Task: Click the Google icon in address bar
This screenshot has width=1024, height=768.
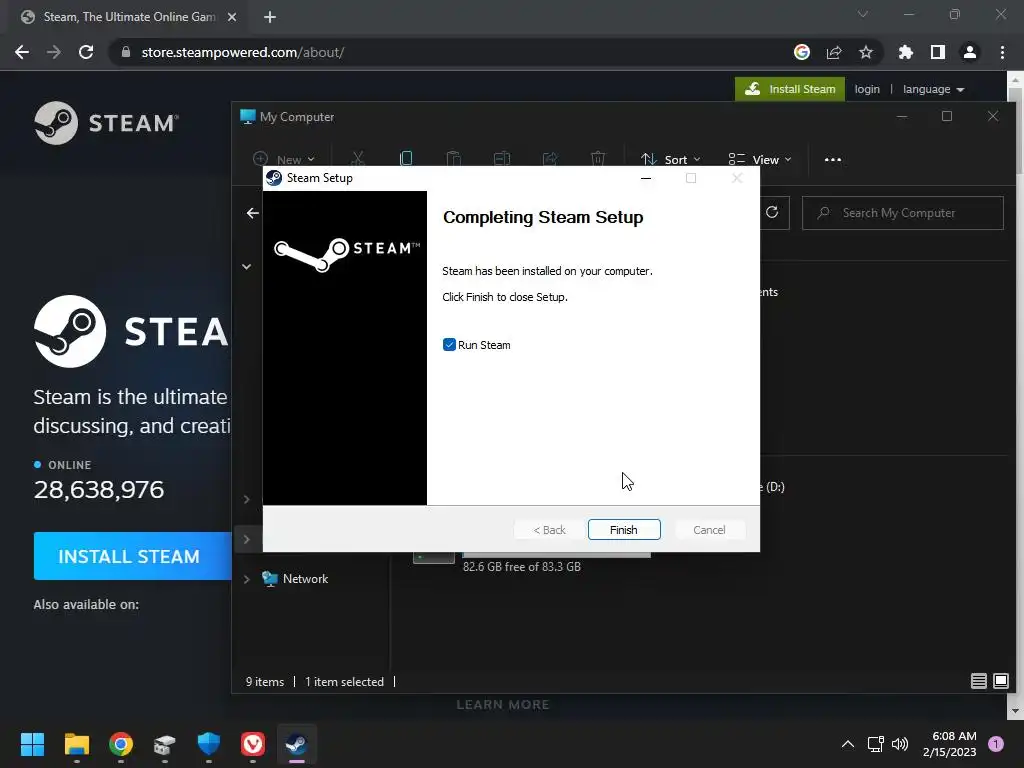Action: pos(802,52)
